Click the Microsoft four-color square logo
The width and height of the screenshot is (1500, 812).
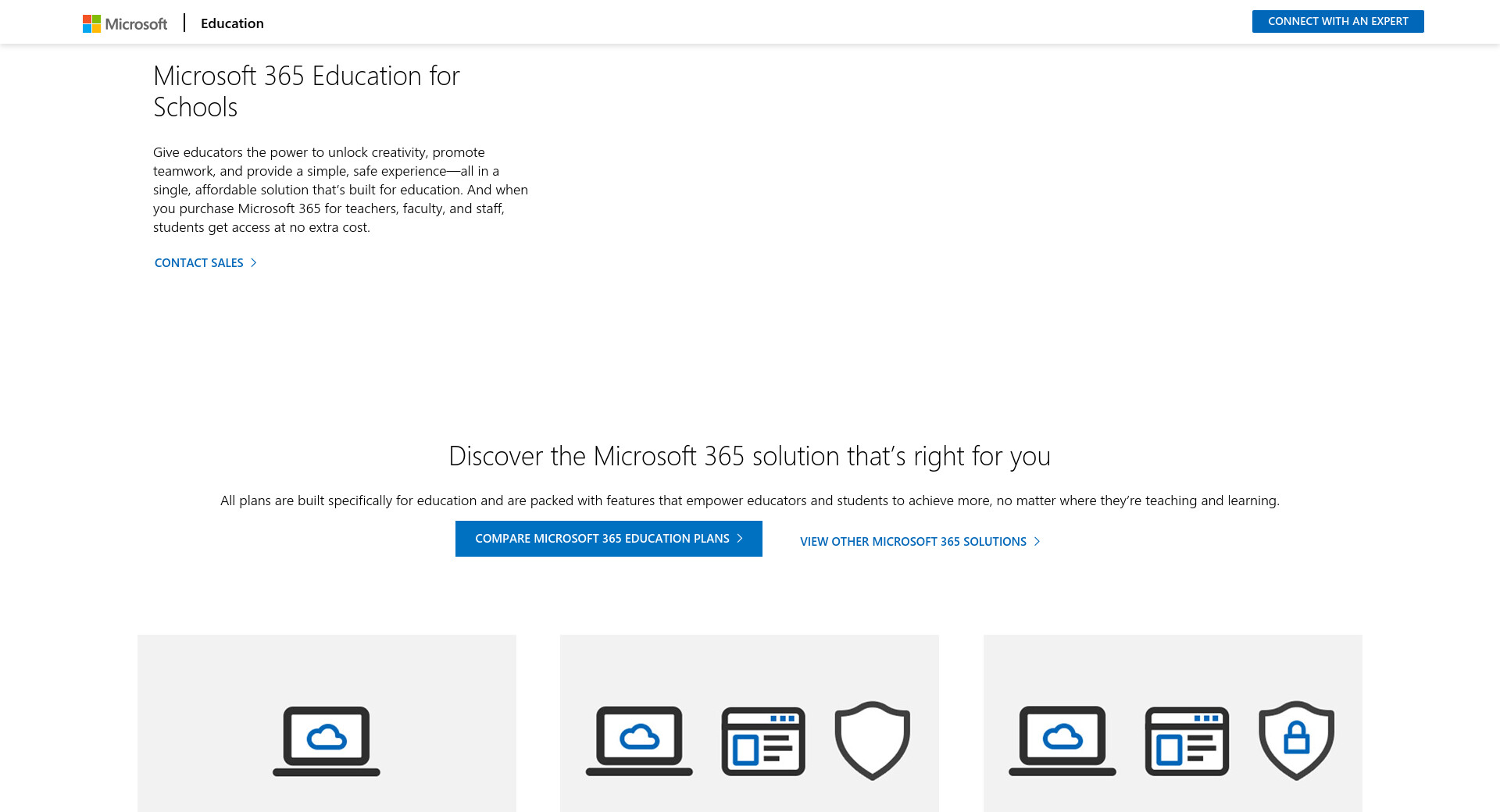pos(91,23)
